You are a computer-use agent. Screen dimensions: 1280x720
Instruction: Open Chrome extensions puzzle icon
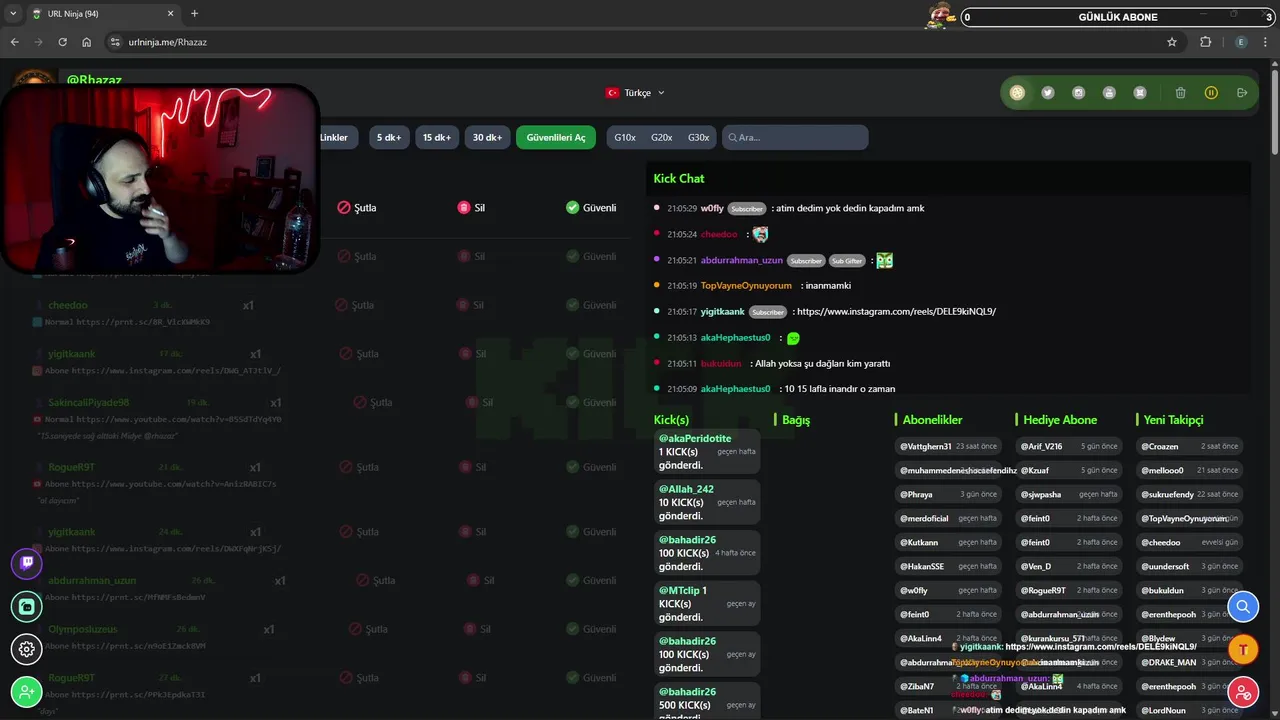click(1205, 42)
